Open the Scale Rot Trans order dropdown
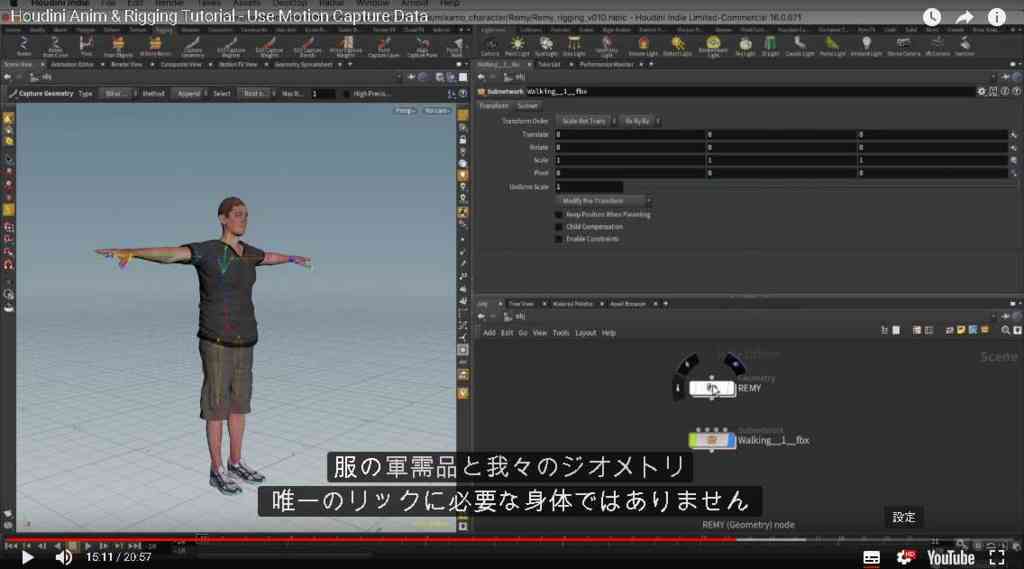Screen dimensions: 1024x569 coord(586,121)
